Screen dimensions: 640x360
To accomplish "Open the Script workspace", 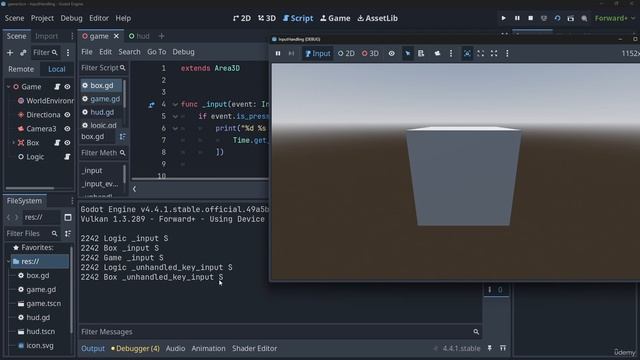I will tap(298, 18).
